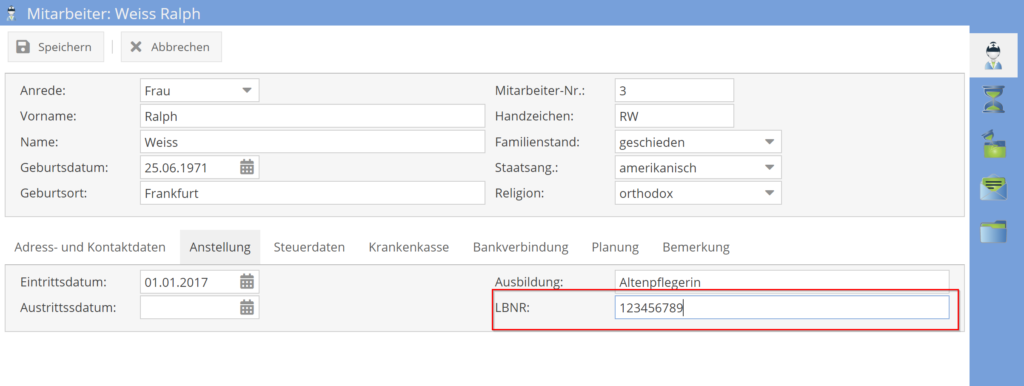Image resolution: width=1024 pixels, height=386 pixels.
Task: Open the hourglass time tracking sidebar icon
Action: pos(993,99)
